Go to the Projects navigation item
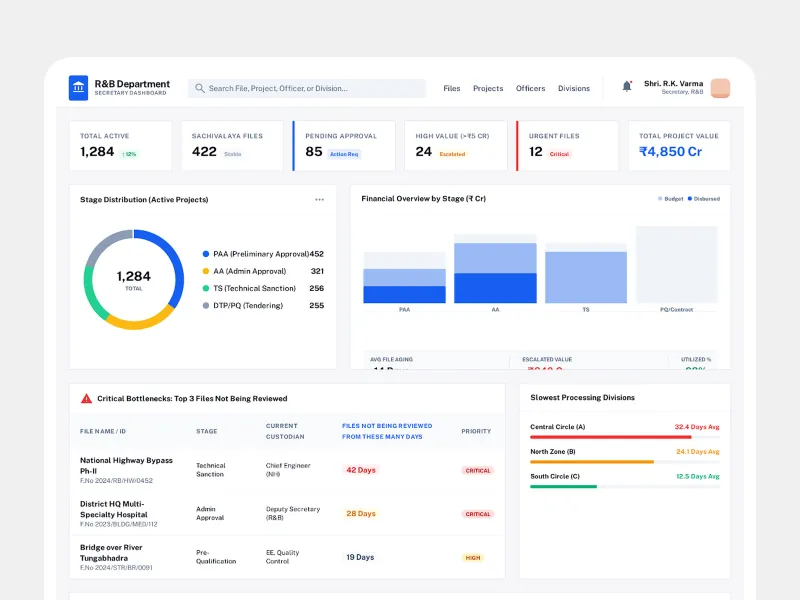800x600 pixels. [488, 88]
